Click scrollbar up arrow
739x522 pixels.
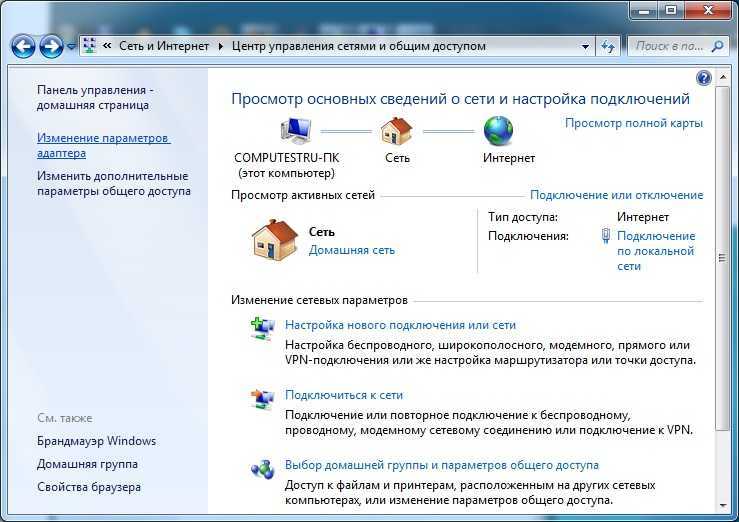coord(723,77)
